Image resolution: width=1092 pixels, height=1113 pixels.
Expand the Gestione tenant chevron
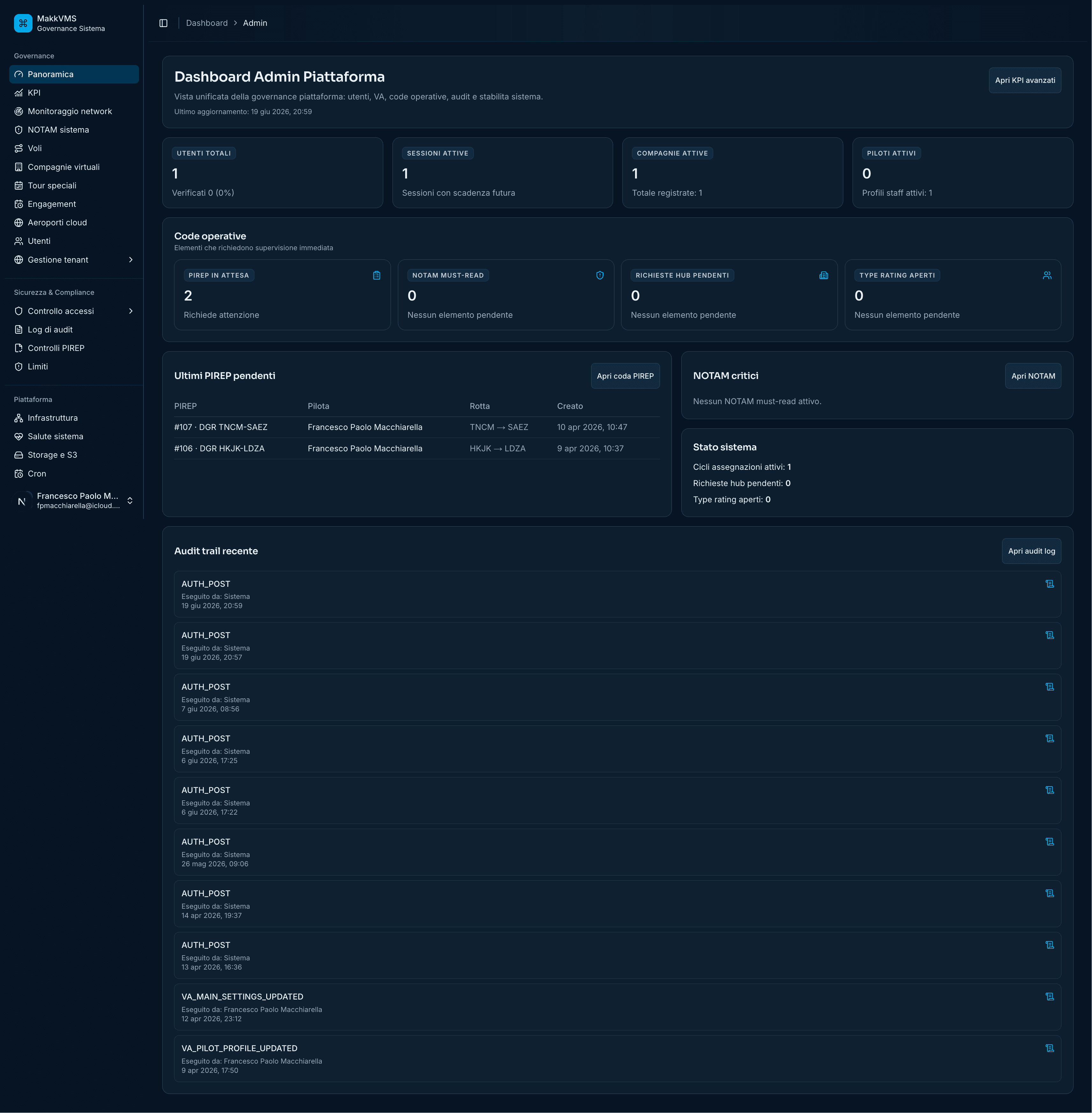[131, 260]
